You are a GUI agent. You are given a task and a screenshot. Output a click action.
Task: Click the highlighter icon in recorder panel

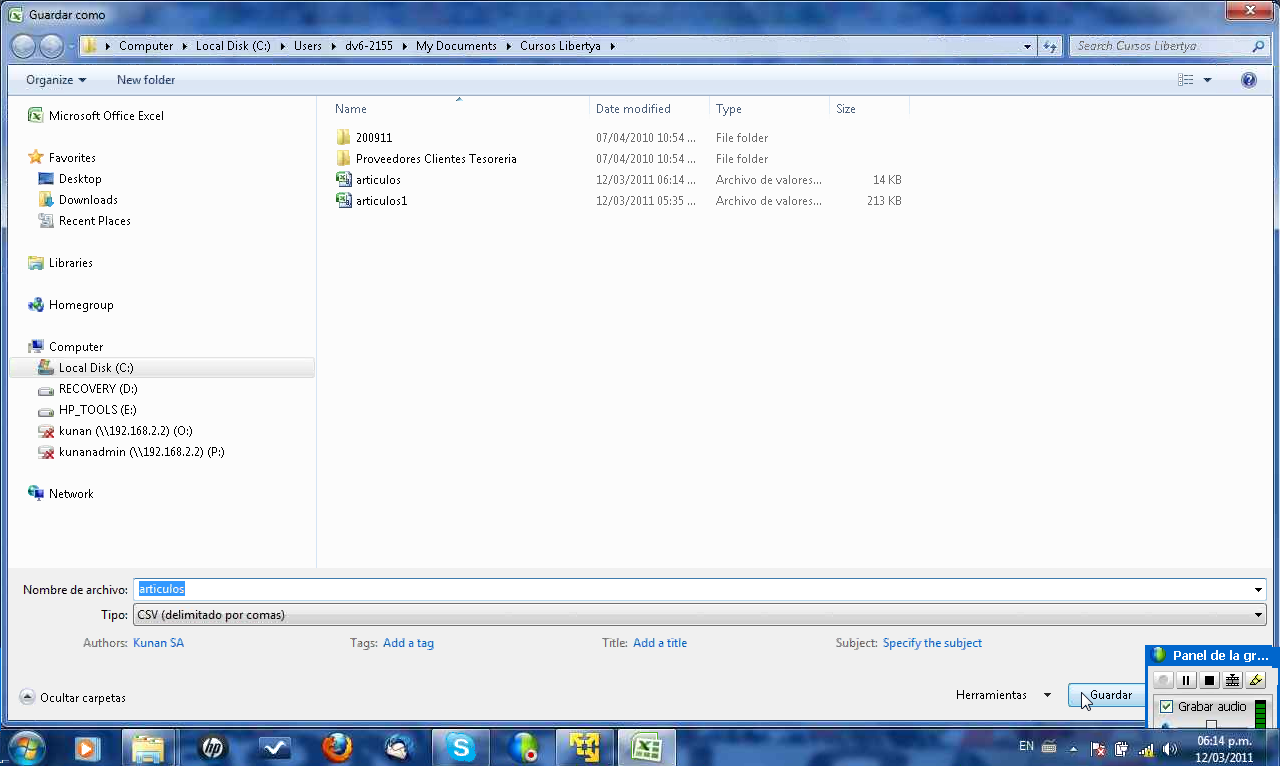point(1257,681)
